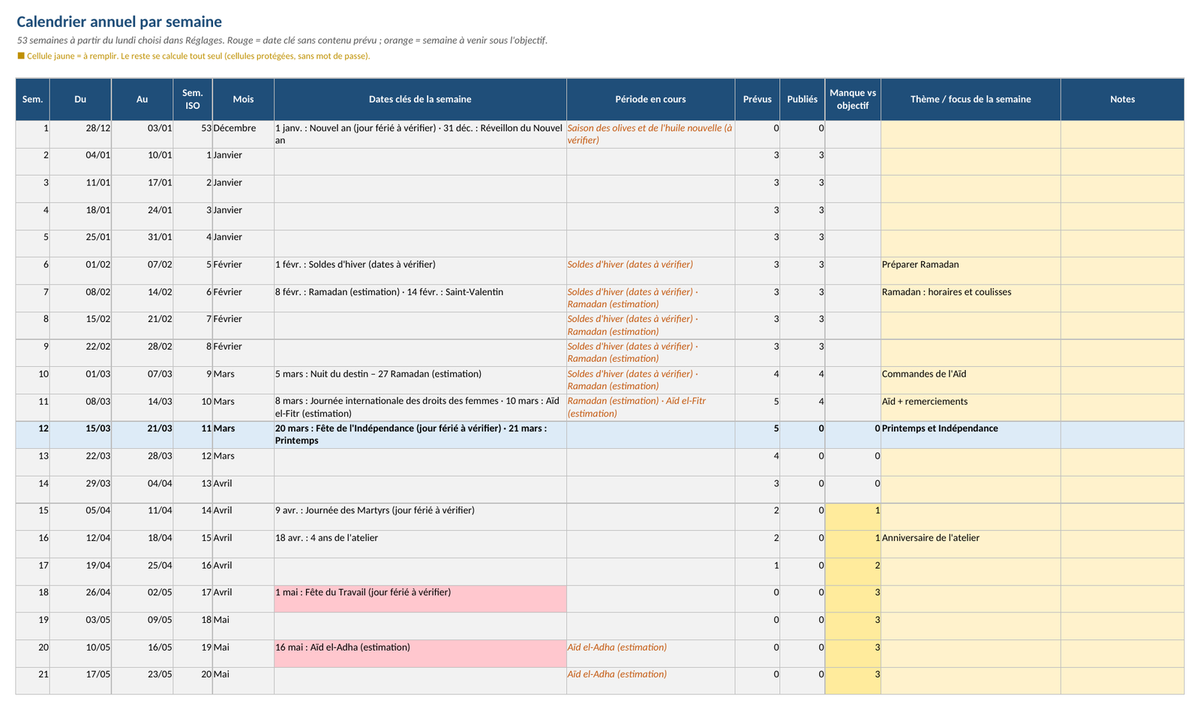Select the '05/04' start date cell

point(81,516)
